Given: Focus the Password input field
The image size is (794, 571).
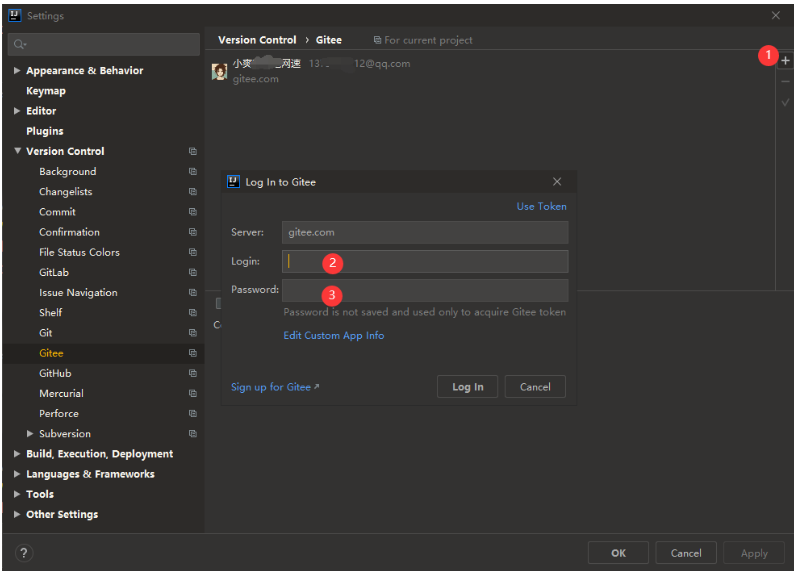Looking at the screenshot, I should pyautogui.click(x=425, y=291).
